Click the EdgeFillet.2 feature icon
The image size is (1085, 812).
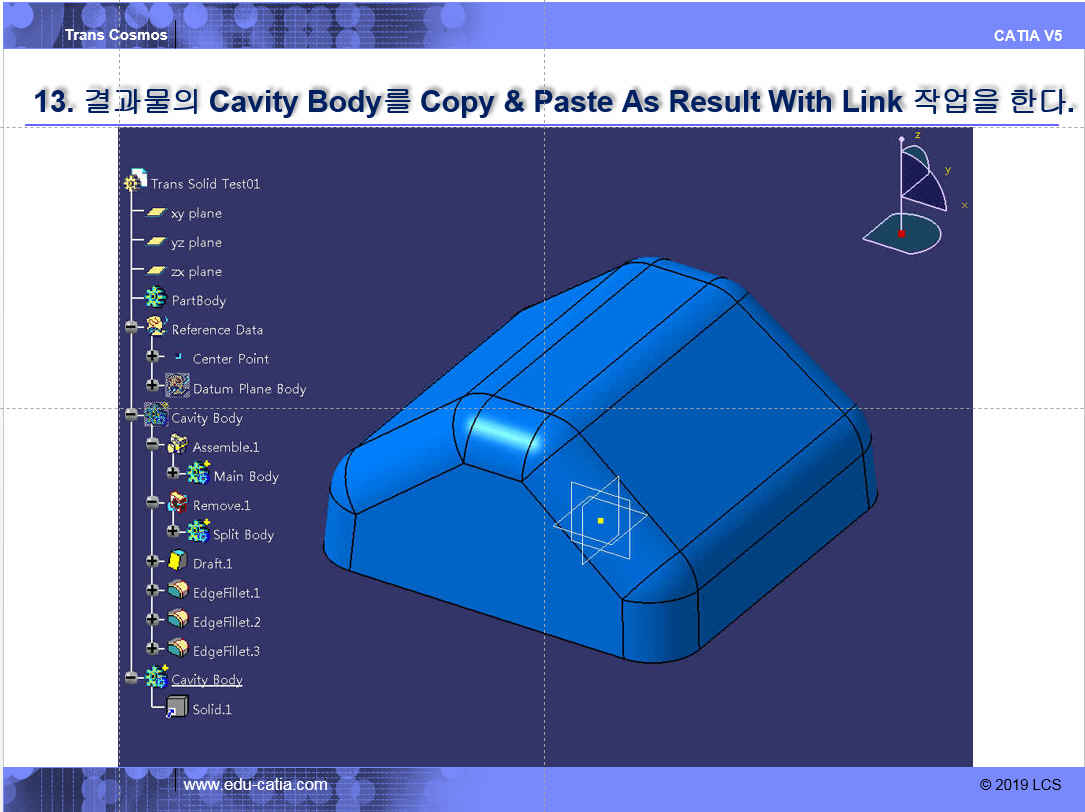pos(178,619)
